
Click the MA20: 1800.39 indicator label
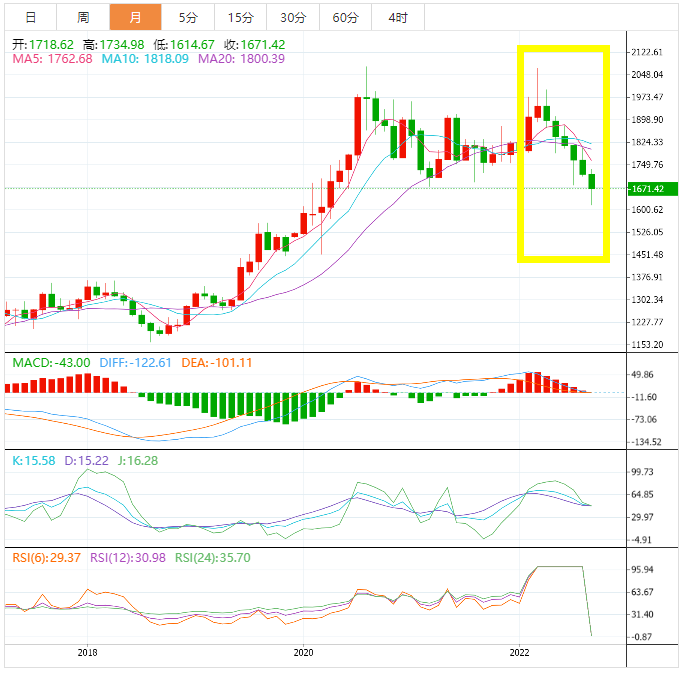click(241, 59)
